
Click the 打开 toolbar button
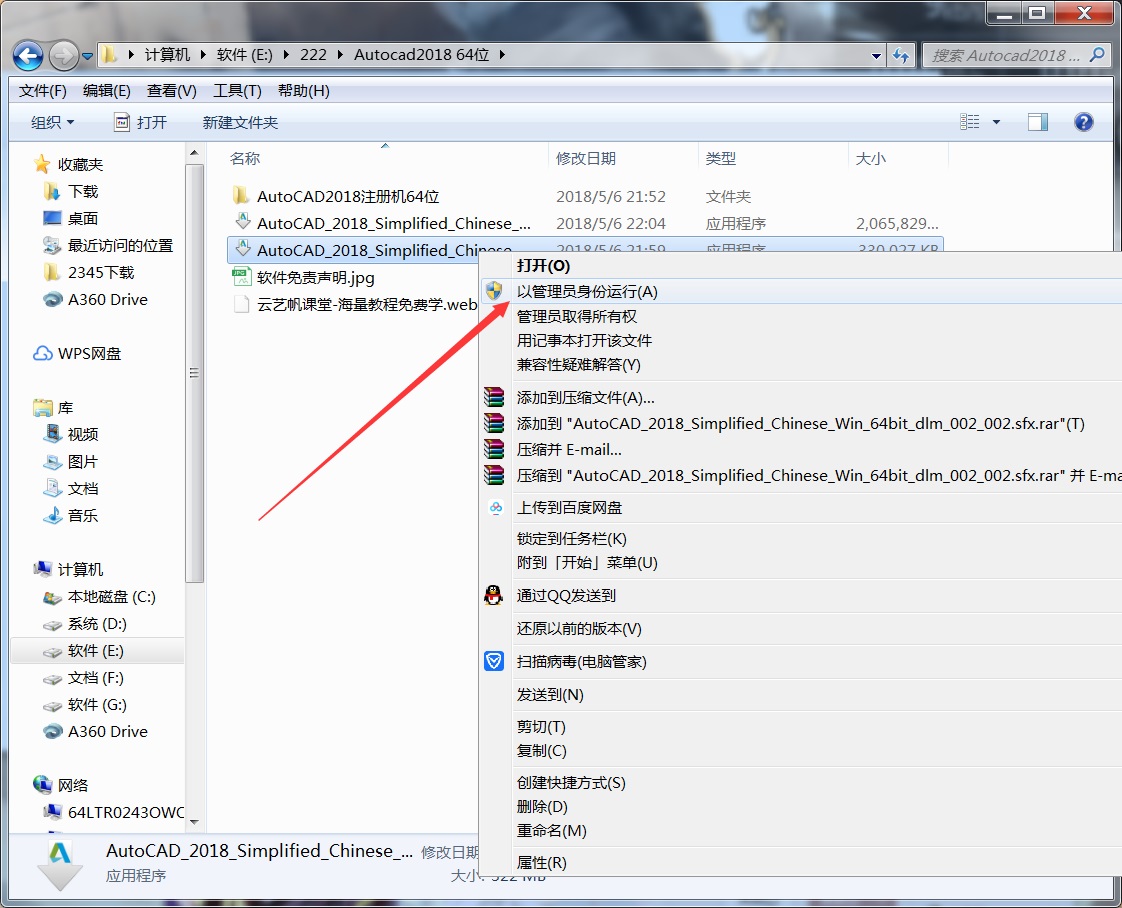[141, 122]
